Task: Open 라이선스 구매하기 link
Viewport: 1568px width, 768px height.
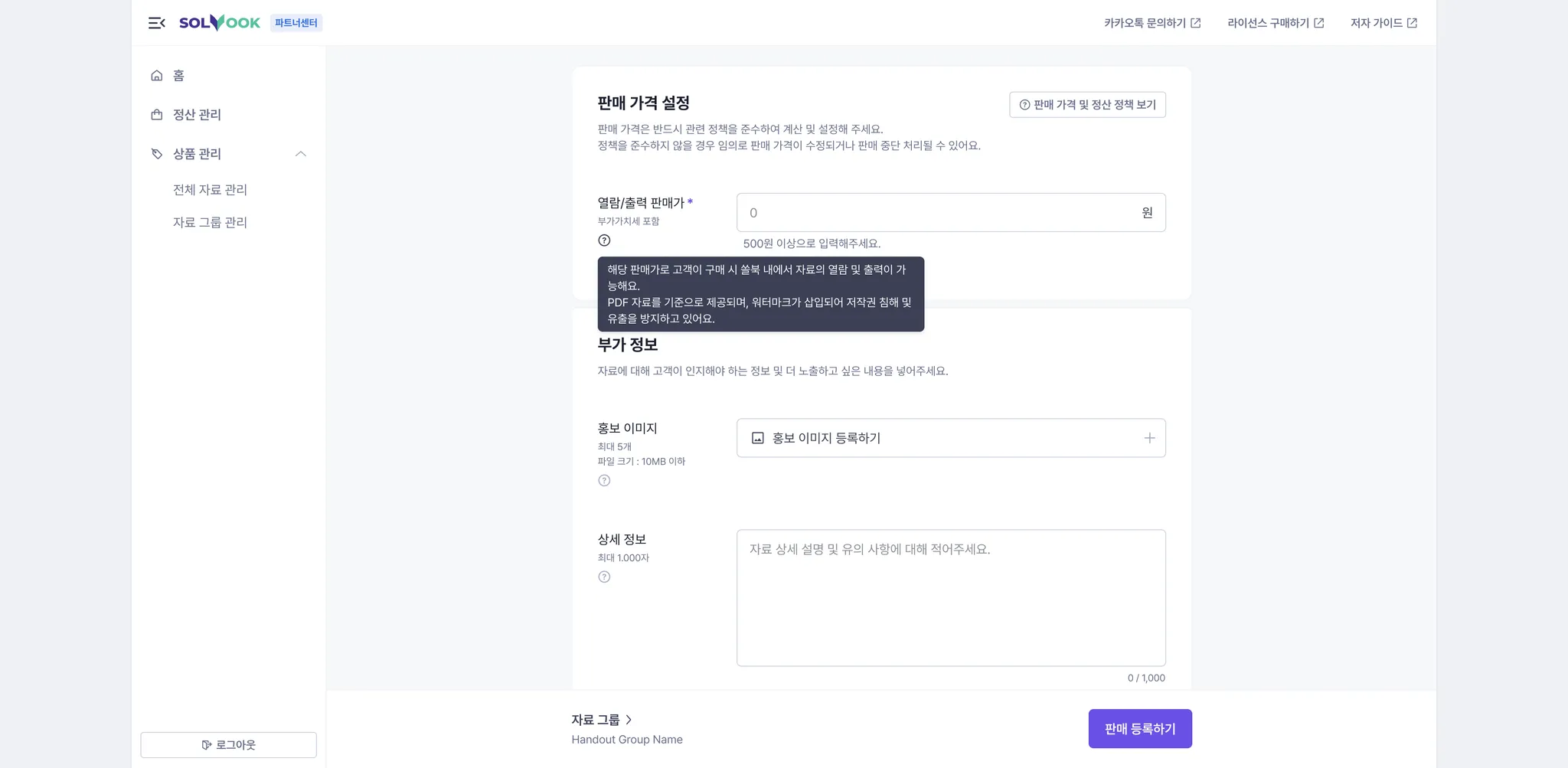Action: (x=1276, y=23)
